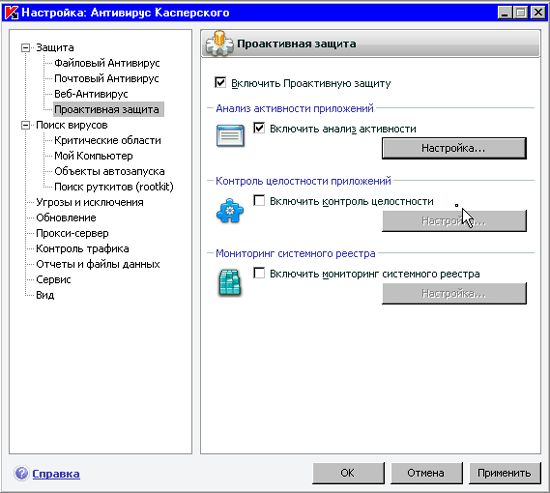The height and width of the screenshot is (493, 550).
Task: Click the Proactive Defense gear icon in header
Action: pos(219,44)
